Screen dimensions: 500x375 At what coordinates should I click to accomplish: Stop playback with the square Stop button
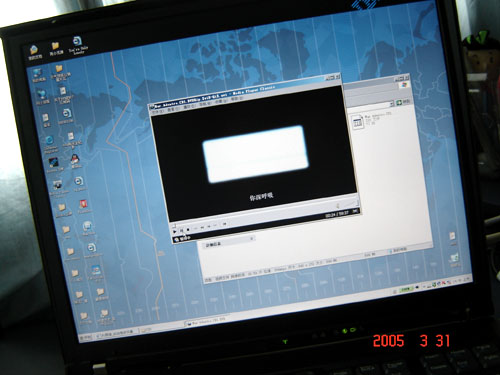188,230
